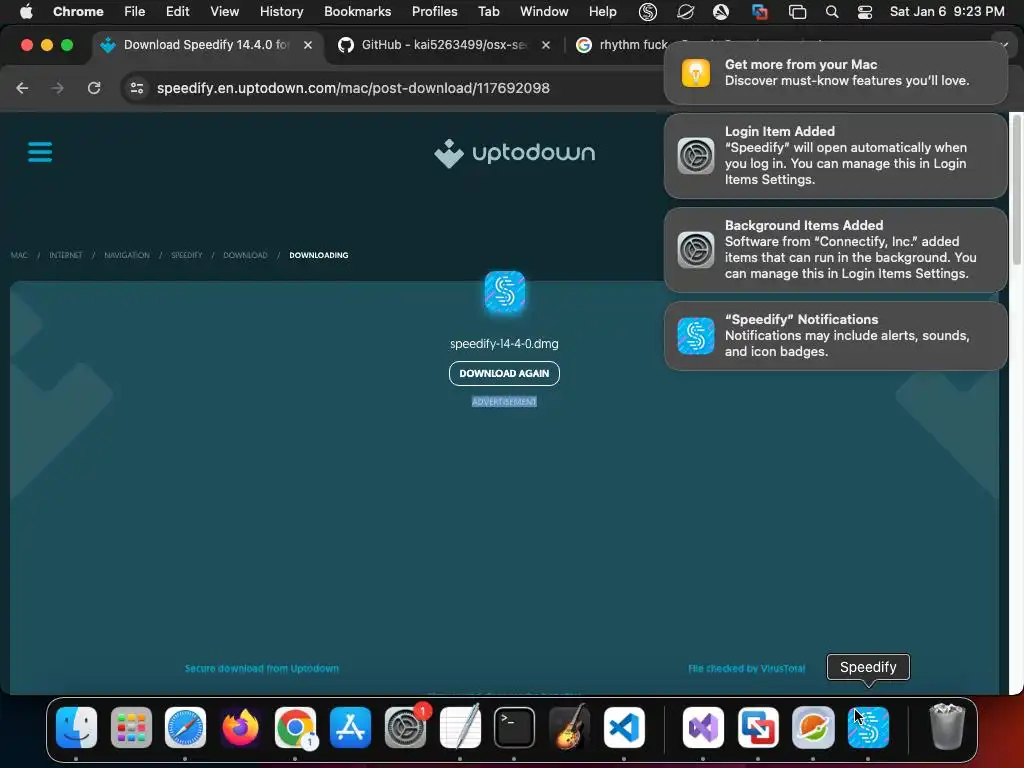Open the hamburger menu on Uptodown
This screenshot has width=1024, height=768.
click(40, 152)
